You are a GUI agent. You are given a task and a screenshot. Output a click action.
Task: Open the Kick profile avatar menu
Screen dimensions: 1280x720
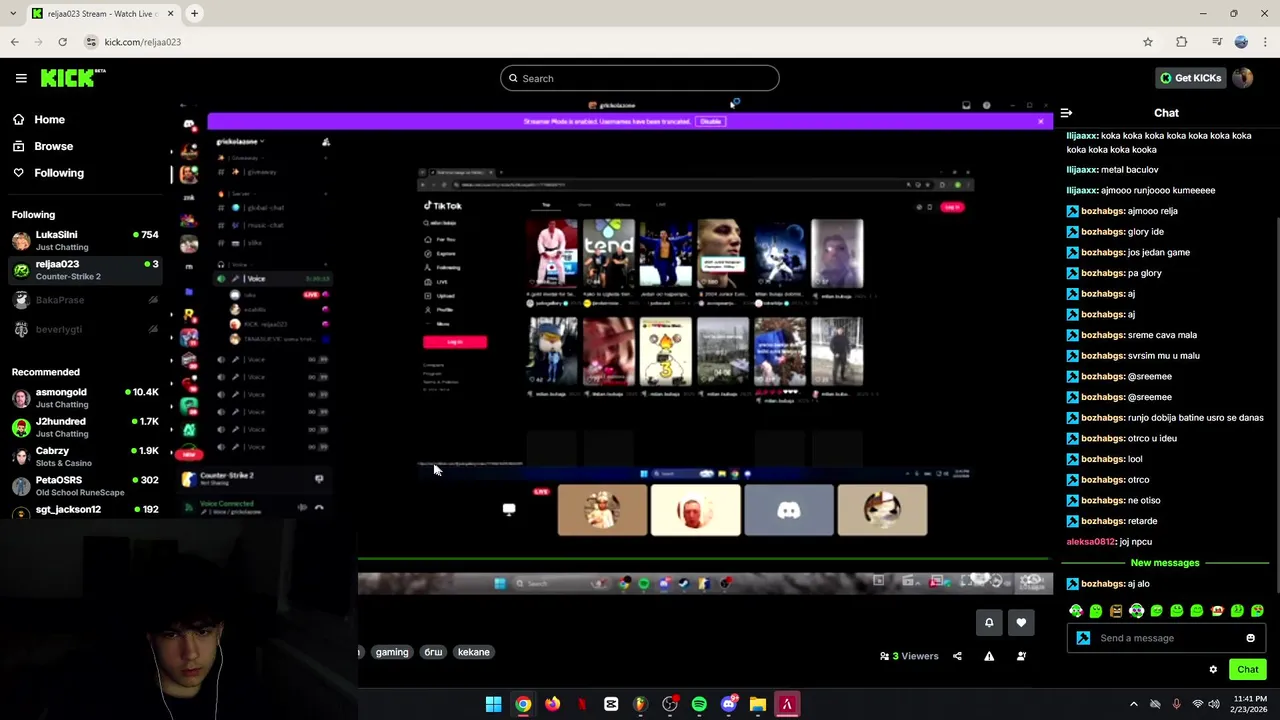pyautogui.click(x=1243, y=78)
